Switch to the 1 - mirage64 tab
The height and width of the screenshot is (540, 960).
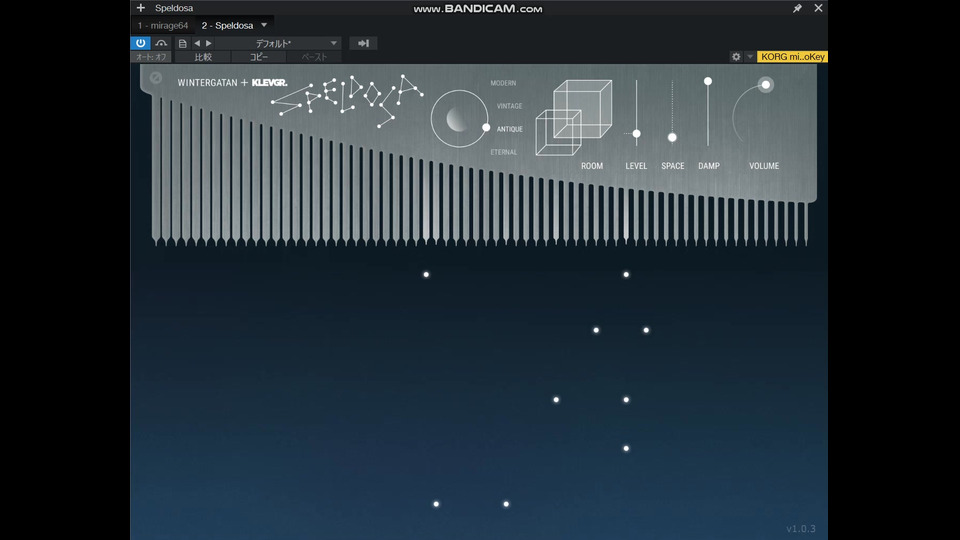click(x=163, y=25)
